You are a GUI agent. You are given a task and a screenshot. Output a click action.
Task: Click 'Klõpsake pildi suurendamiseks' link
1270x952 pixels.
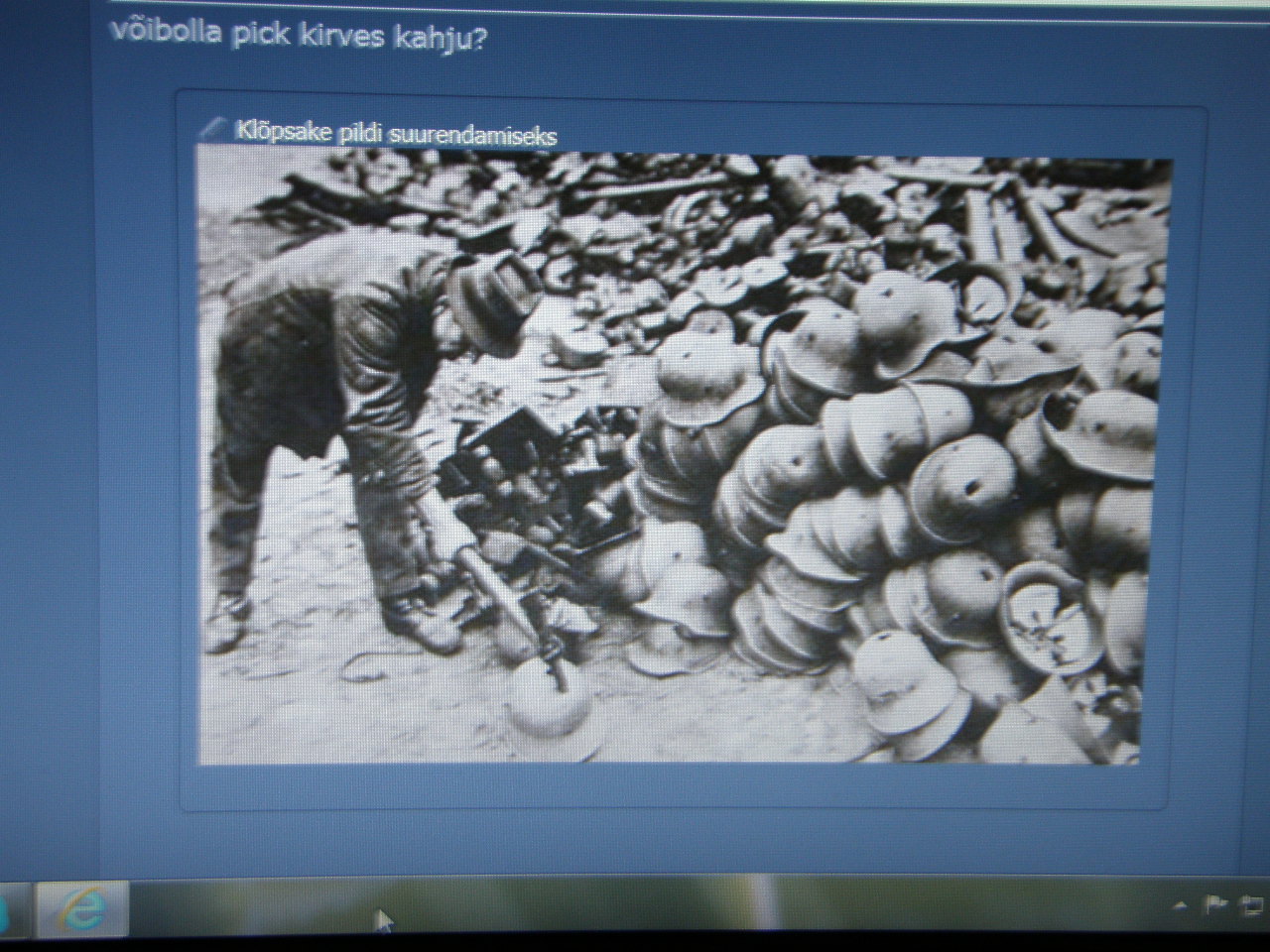tap(396, 134)
